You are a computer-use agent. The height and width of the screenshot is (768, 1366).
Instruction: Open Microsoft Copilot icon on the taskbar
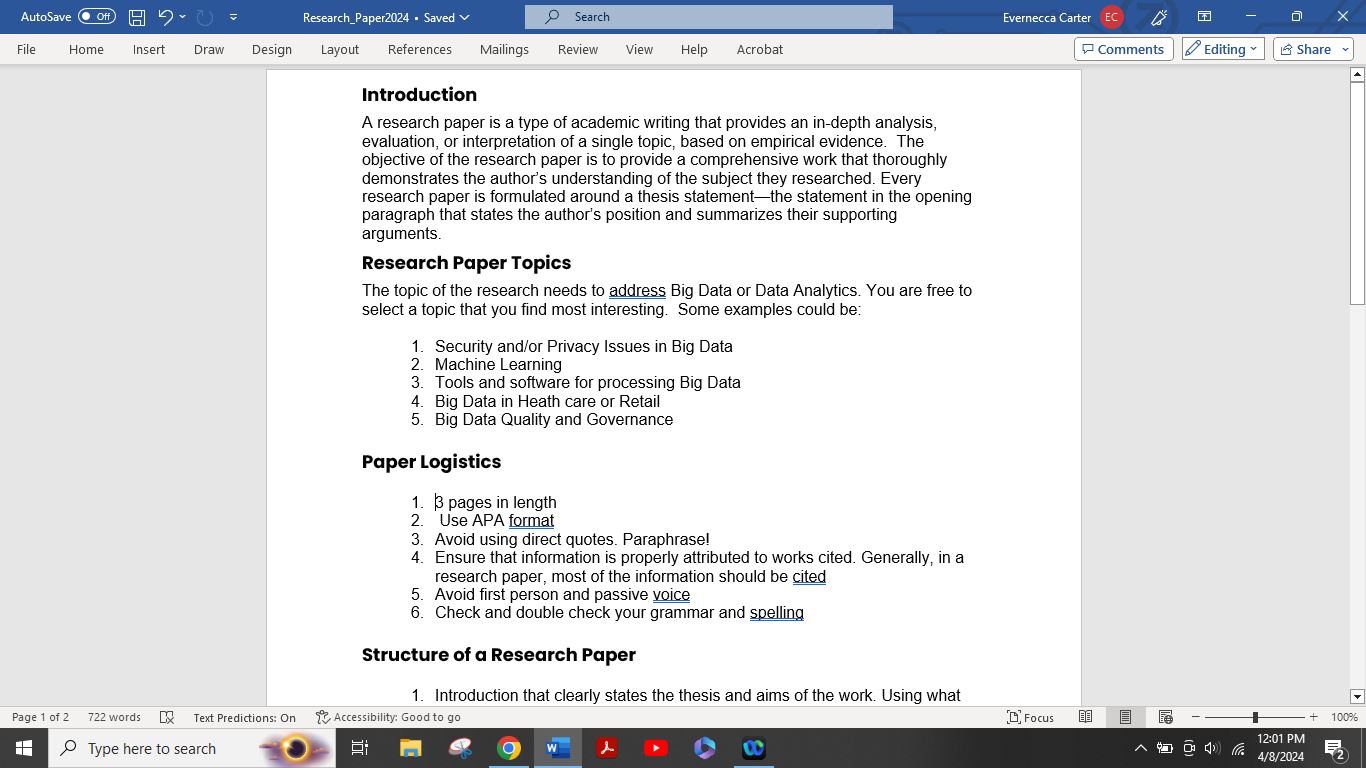click(705, 748)
